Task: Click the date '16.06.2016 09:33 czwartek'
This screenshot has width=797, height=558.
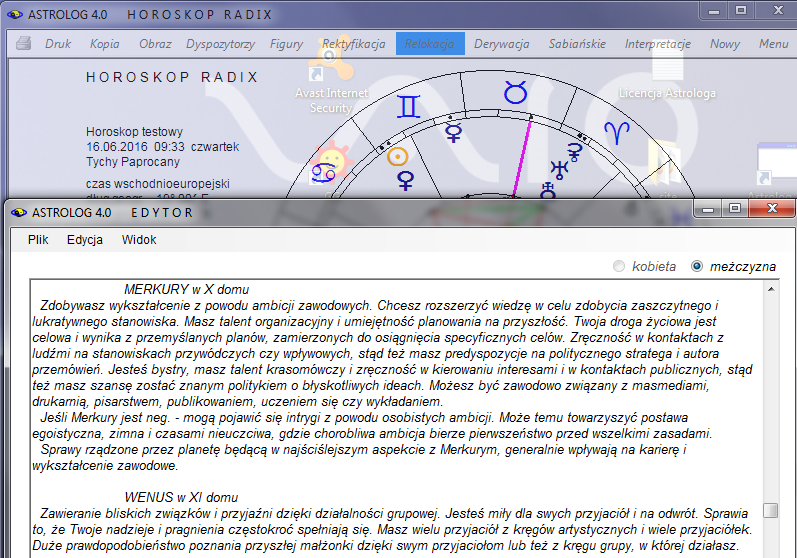Action: [162, 147]
